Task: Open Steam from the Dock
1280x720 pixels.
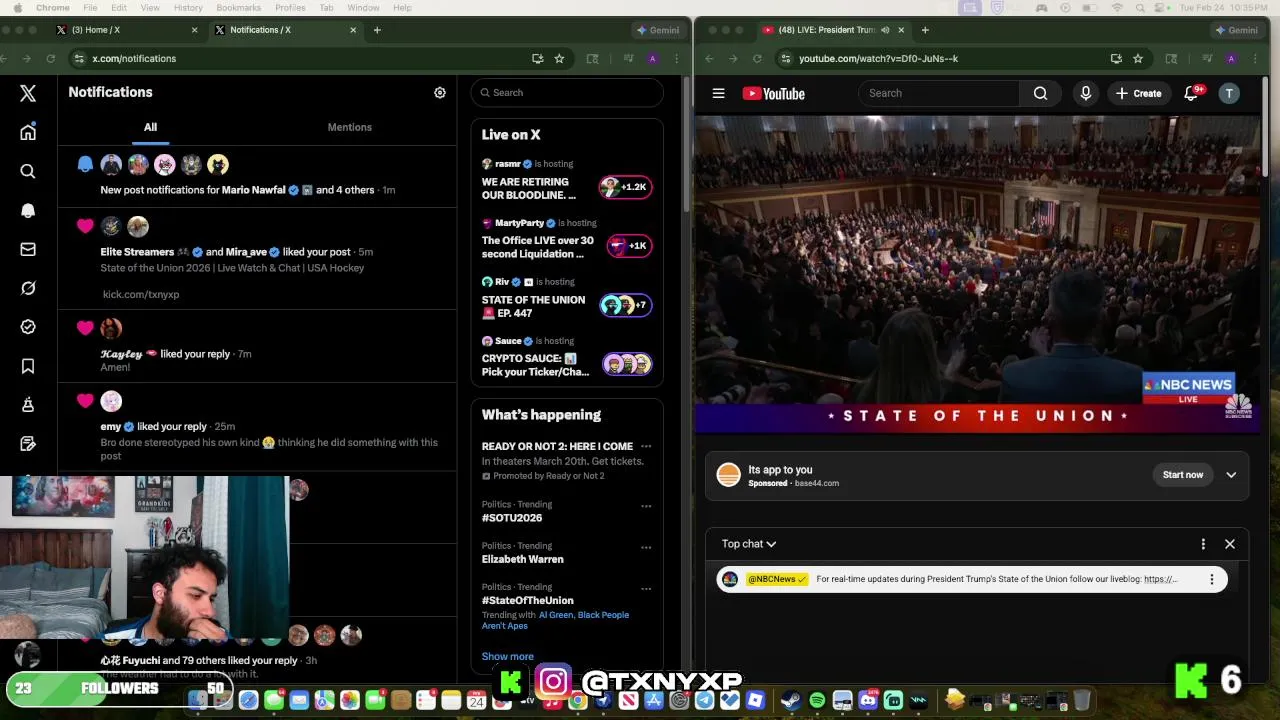Action: (x=791, y=700)
